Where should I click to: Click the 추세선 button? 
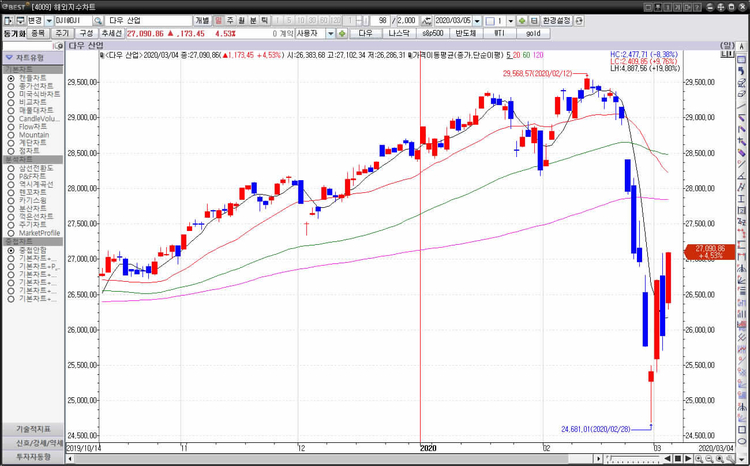coord(111,33)
